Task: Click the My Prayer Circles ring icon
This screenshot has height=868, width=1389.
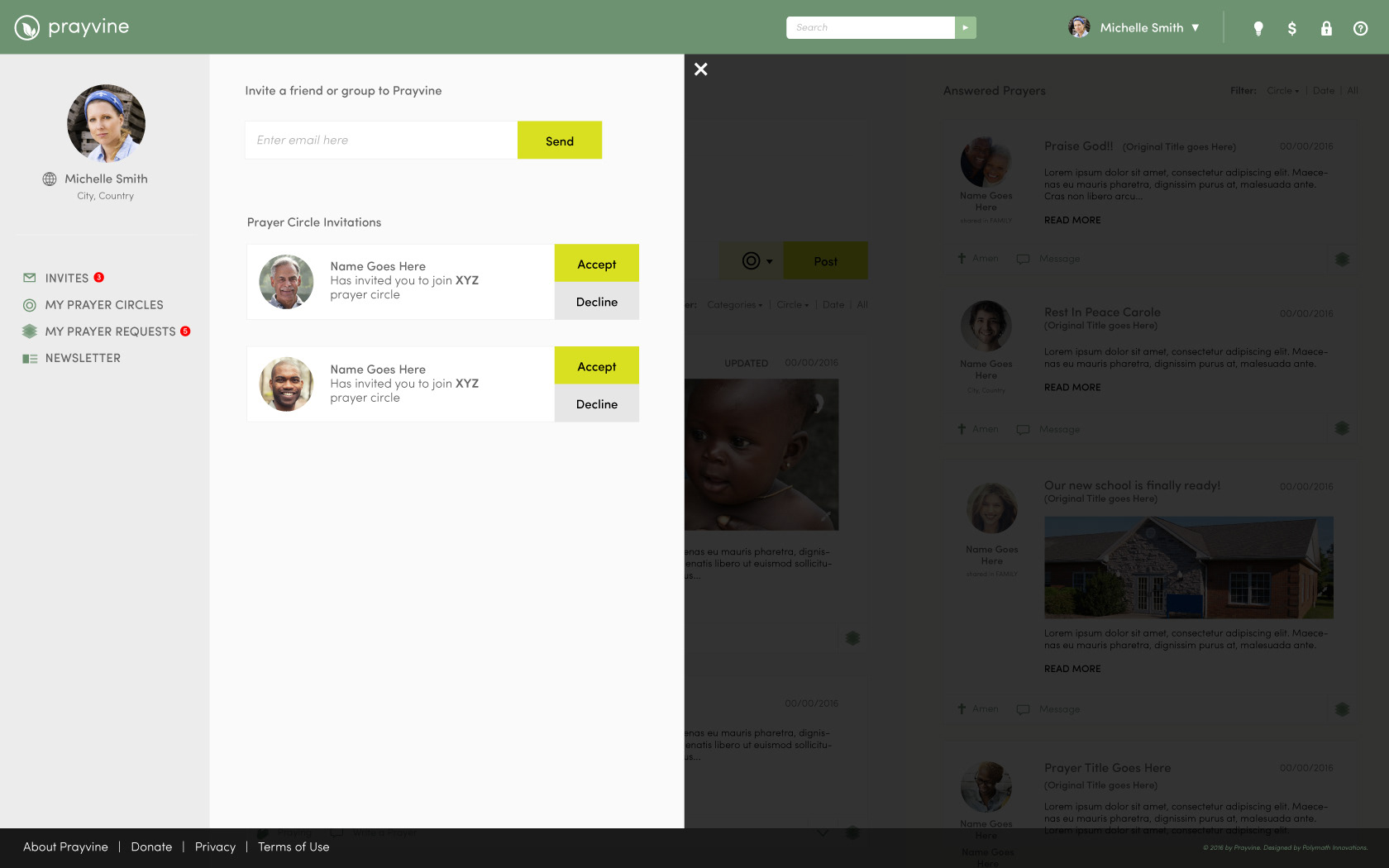Action: [30, 305]
